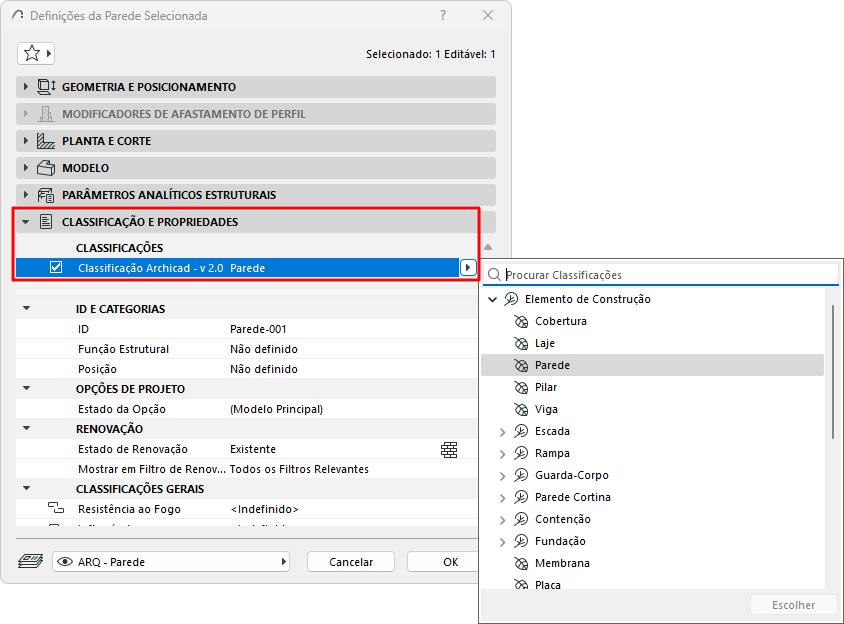Click the Cancelar button
The width and height of the screenshot is (844, 624).
click(x=351, y=562)
